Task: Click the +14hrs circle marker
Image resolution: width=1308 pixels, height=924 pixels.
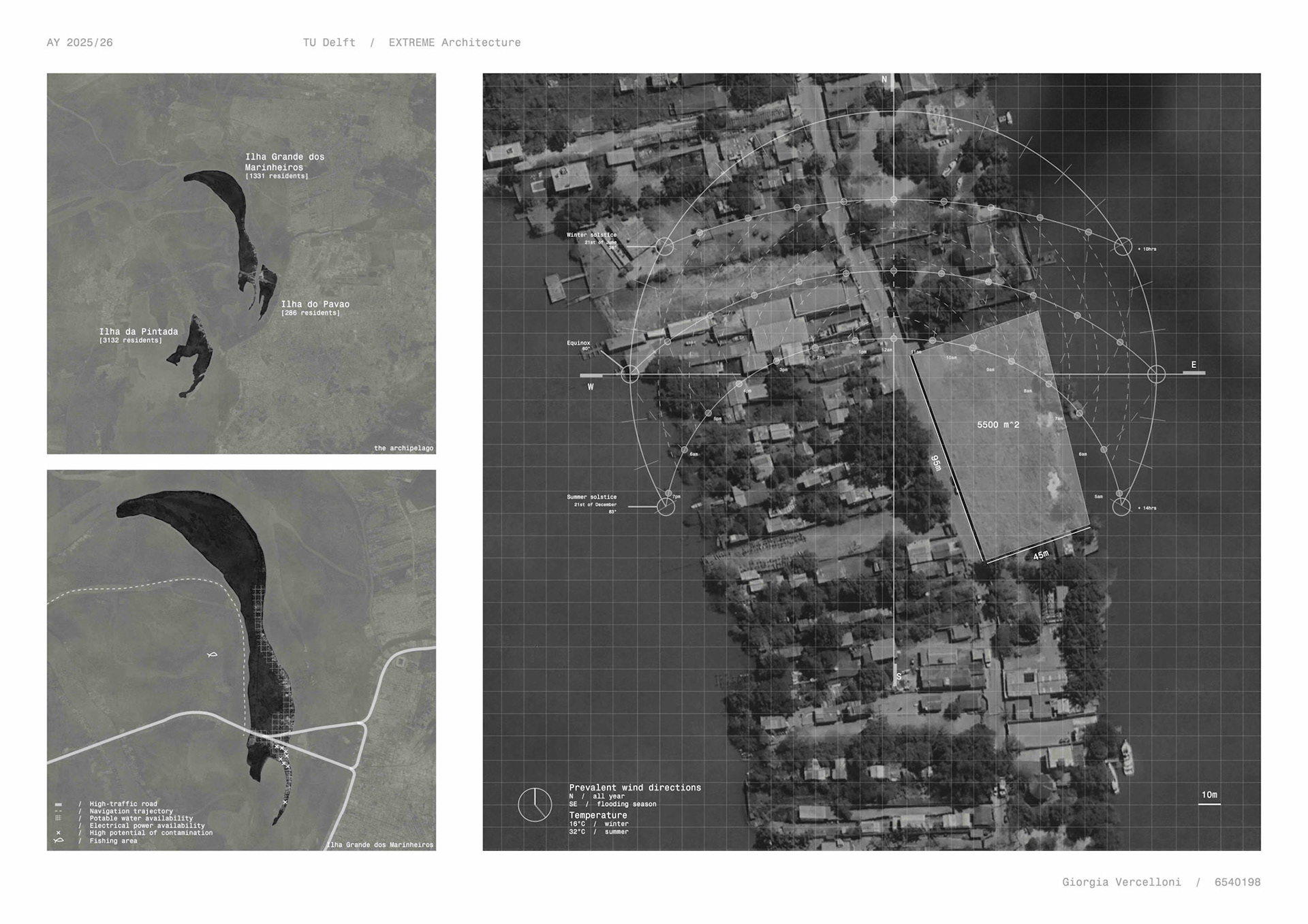Action: (1121, 507)
